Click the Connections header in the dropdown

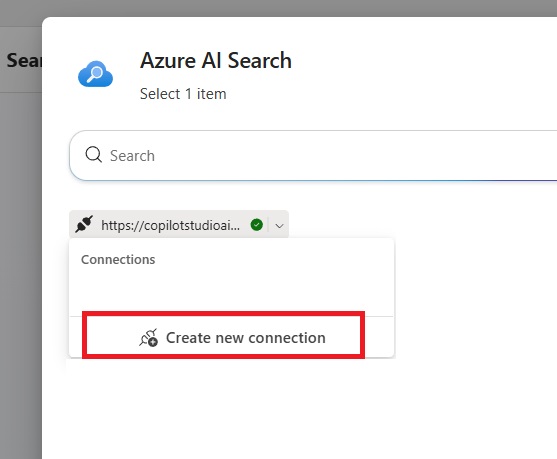tap(118, 259)
